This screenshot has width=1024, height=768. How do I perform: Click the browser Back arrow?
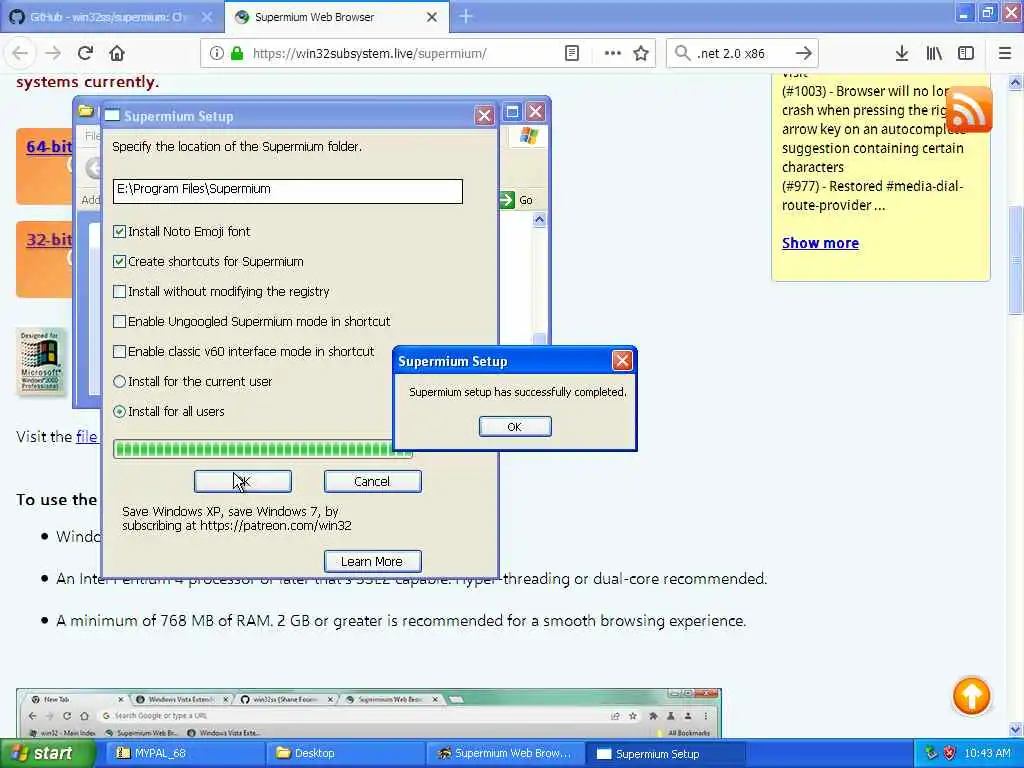[x=20, y=54]
